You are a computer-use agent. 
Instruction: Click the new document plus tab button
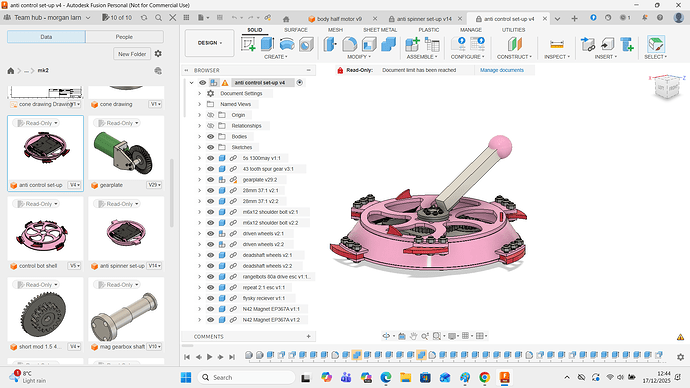[x=574, y=18]
